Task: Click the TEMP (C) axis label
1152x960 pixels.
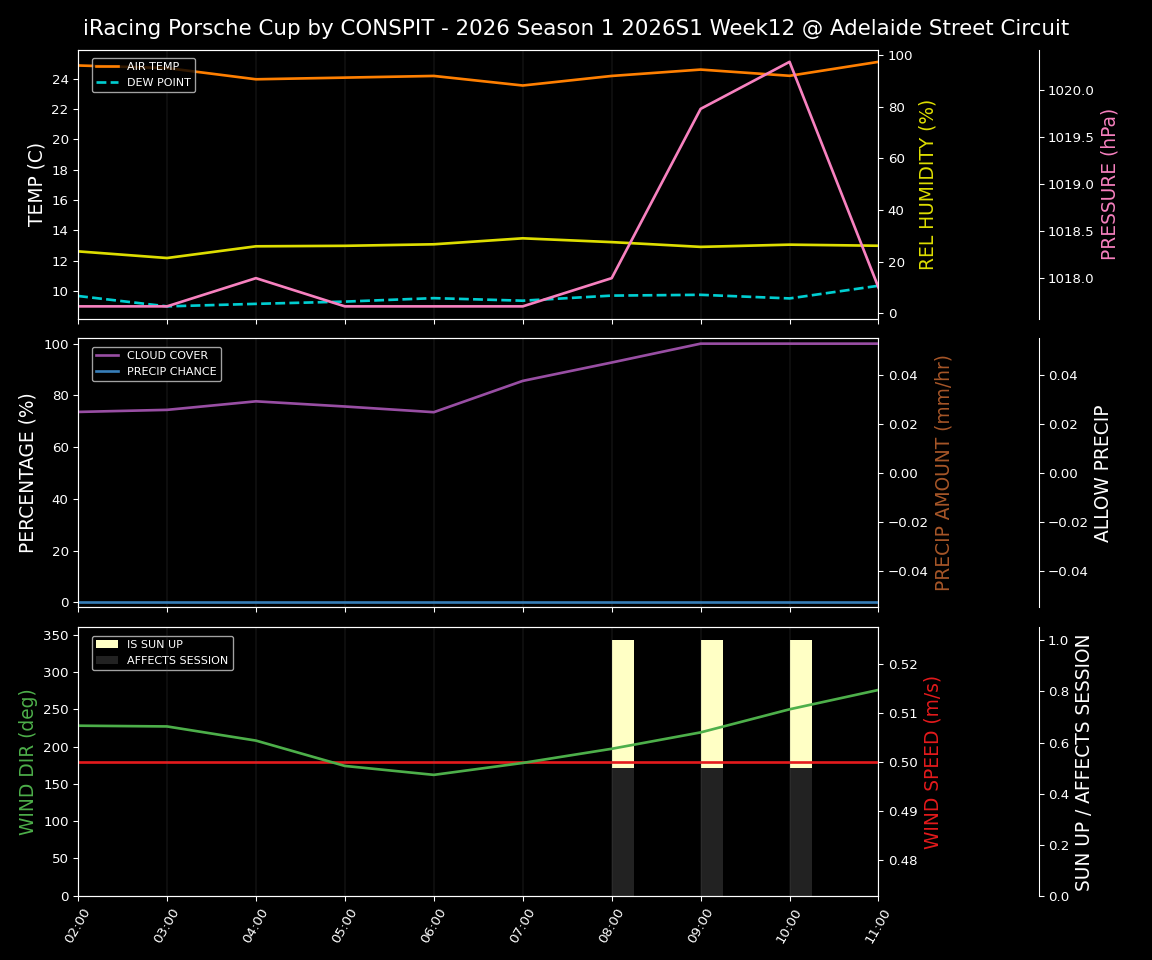Action: [35, 182]
